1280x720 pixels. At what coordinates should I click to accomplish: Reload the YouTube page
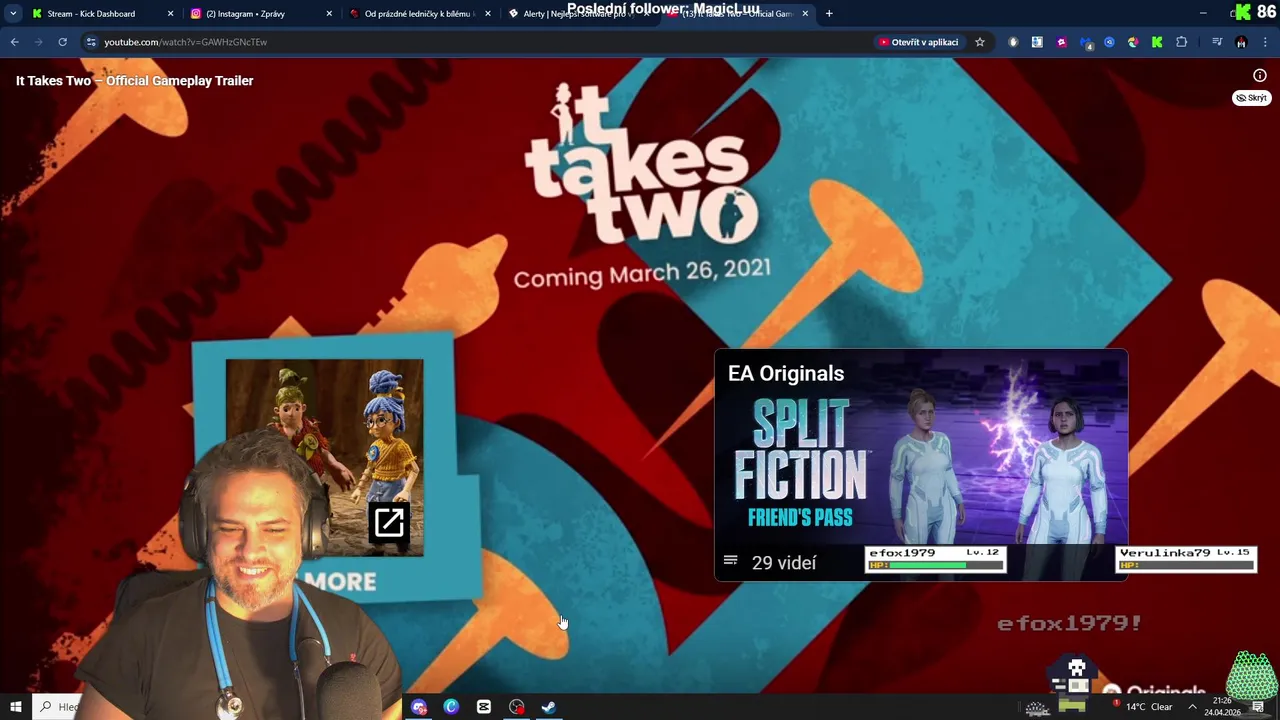coord(62,42)
